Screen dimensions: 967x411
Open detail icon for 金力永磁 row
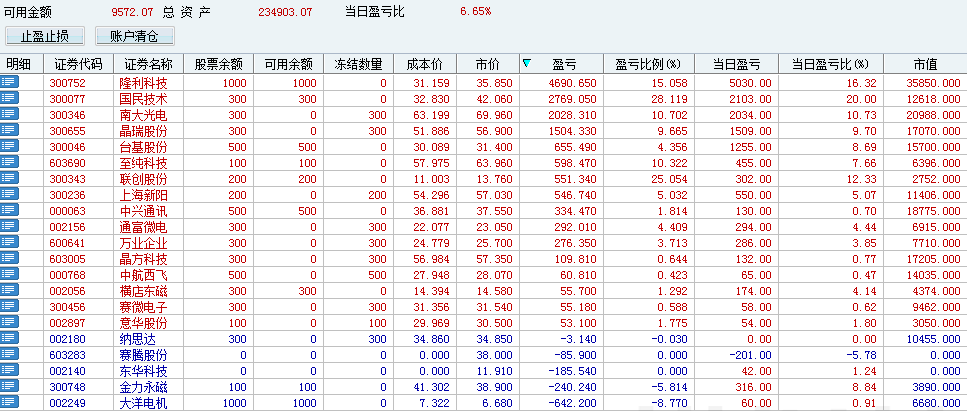click(10, 386)
